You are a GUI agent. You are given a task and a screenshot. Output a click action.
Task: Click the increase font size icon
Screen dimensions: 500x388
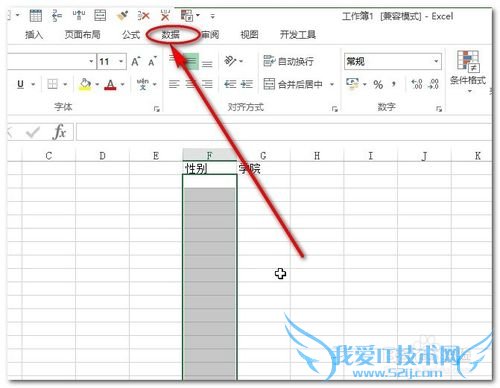(136, 62)
